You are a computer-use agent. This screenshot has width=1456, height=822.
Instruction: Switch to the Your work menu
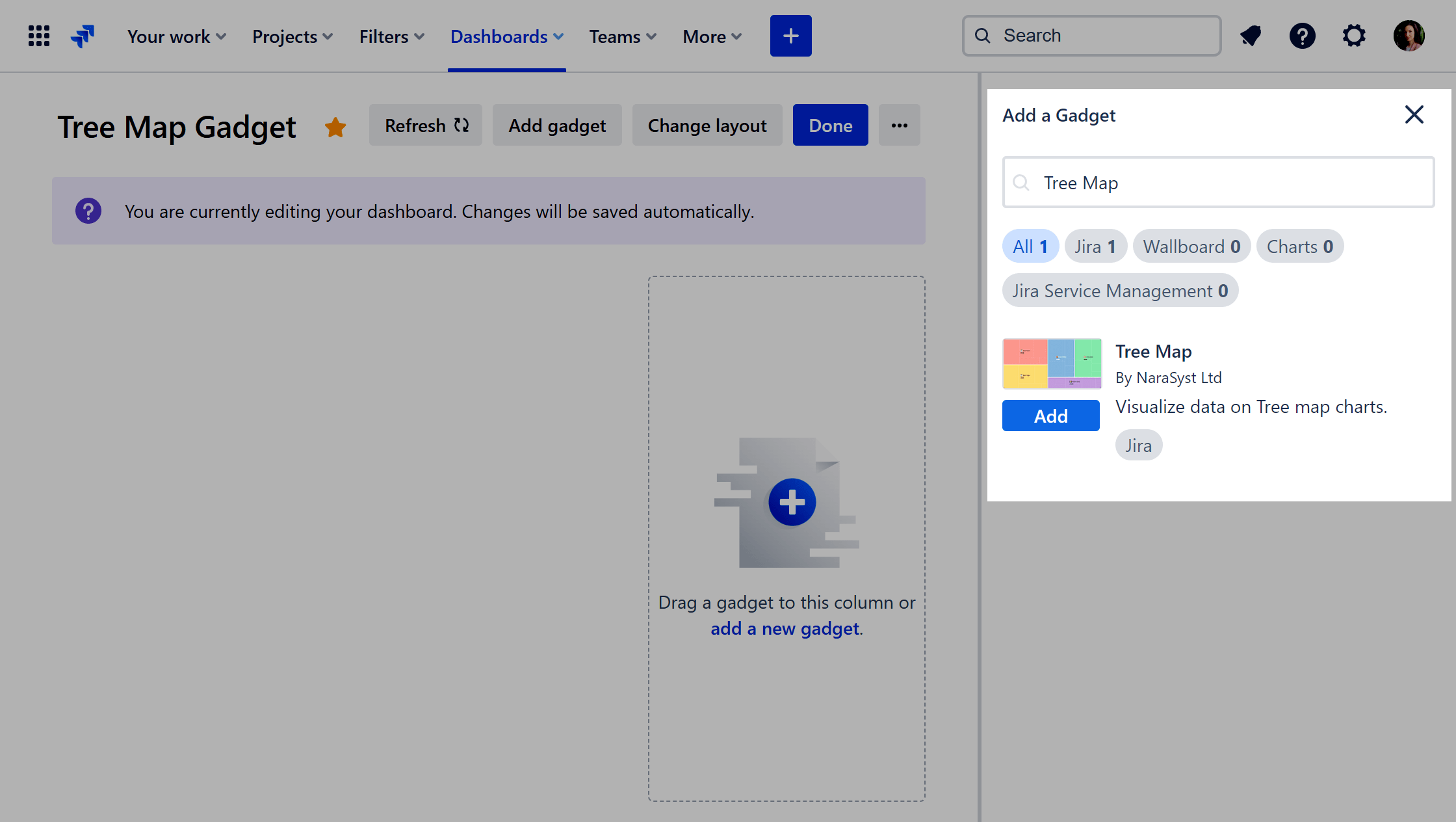[175, 36]
